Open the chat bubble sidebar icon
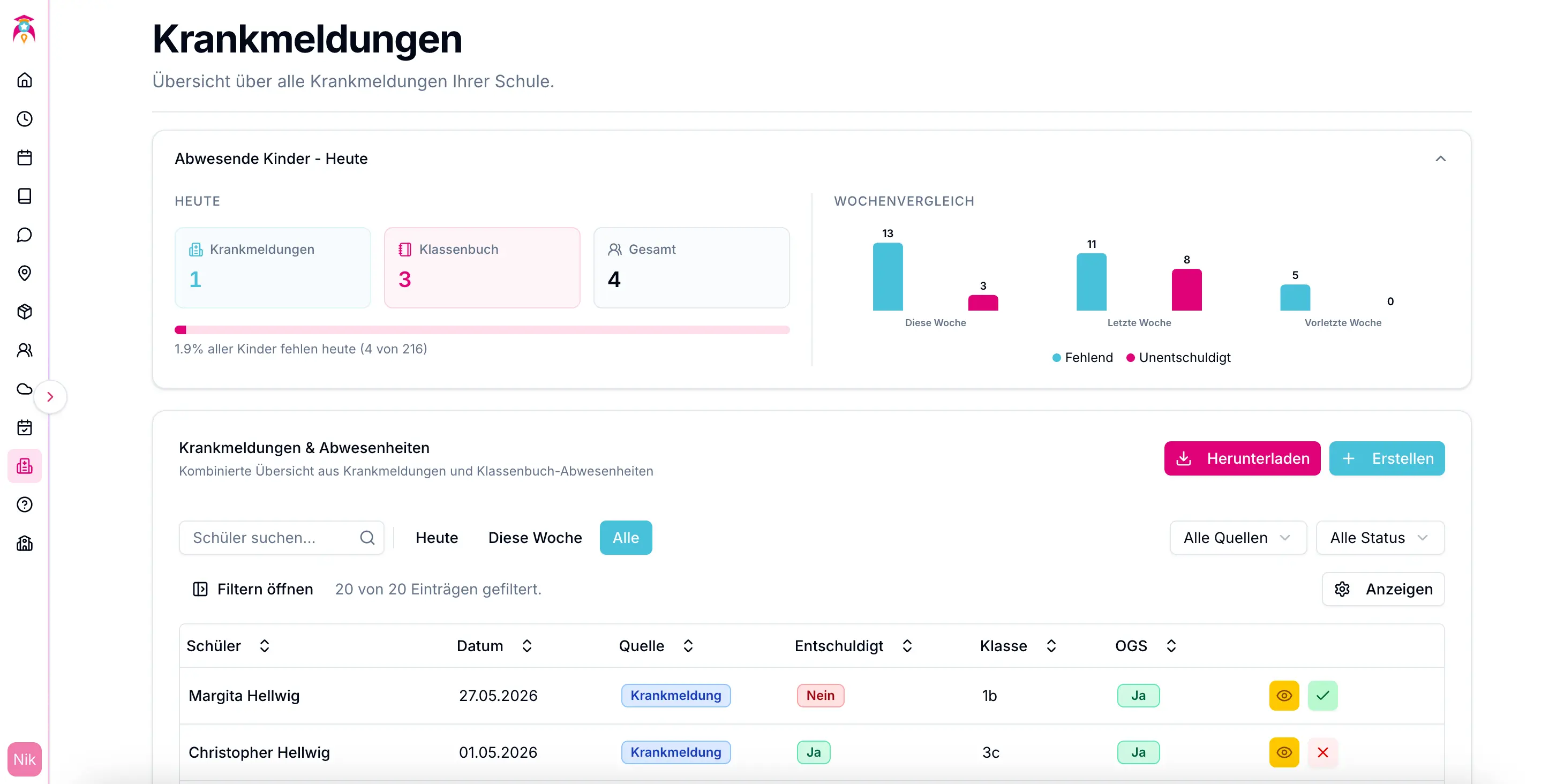The width and height of the screenshot is (1564, 784). tap(24, 235)
